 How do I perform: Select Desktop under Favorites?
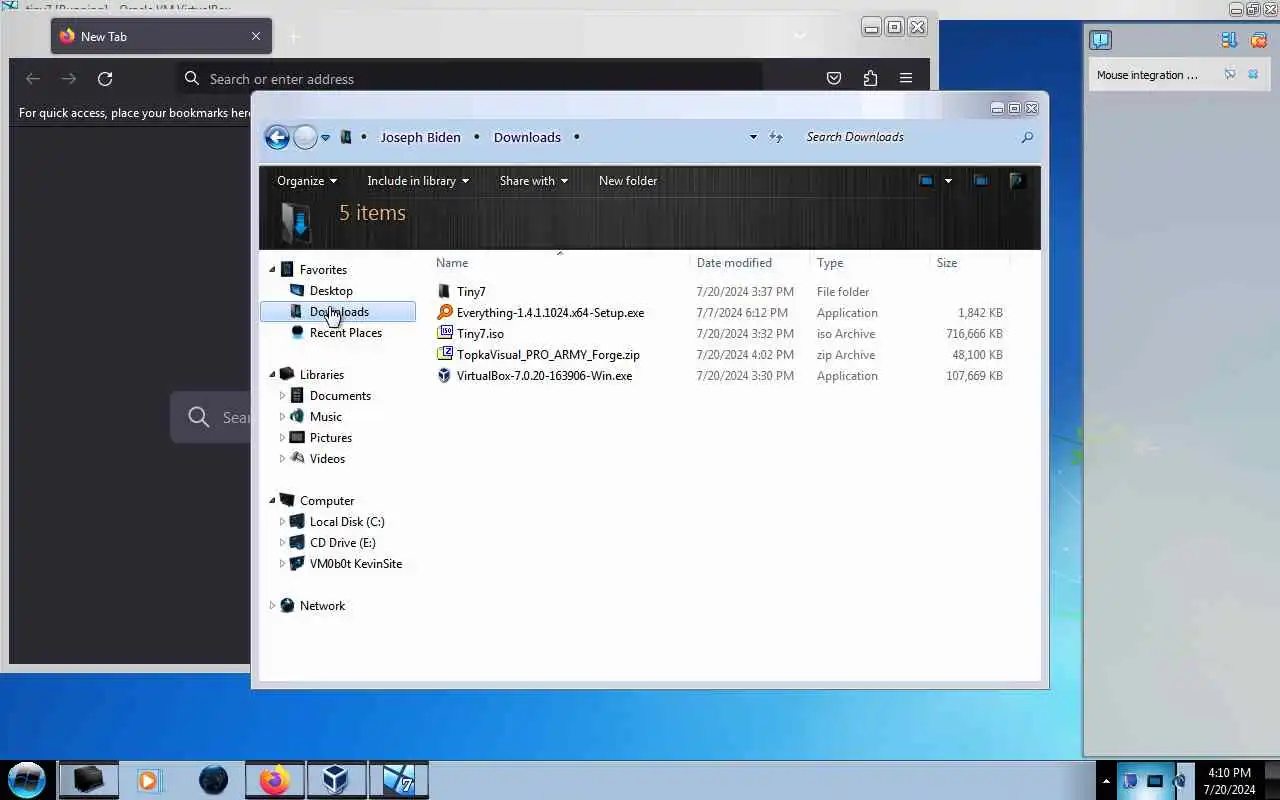coord(331,291)
